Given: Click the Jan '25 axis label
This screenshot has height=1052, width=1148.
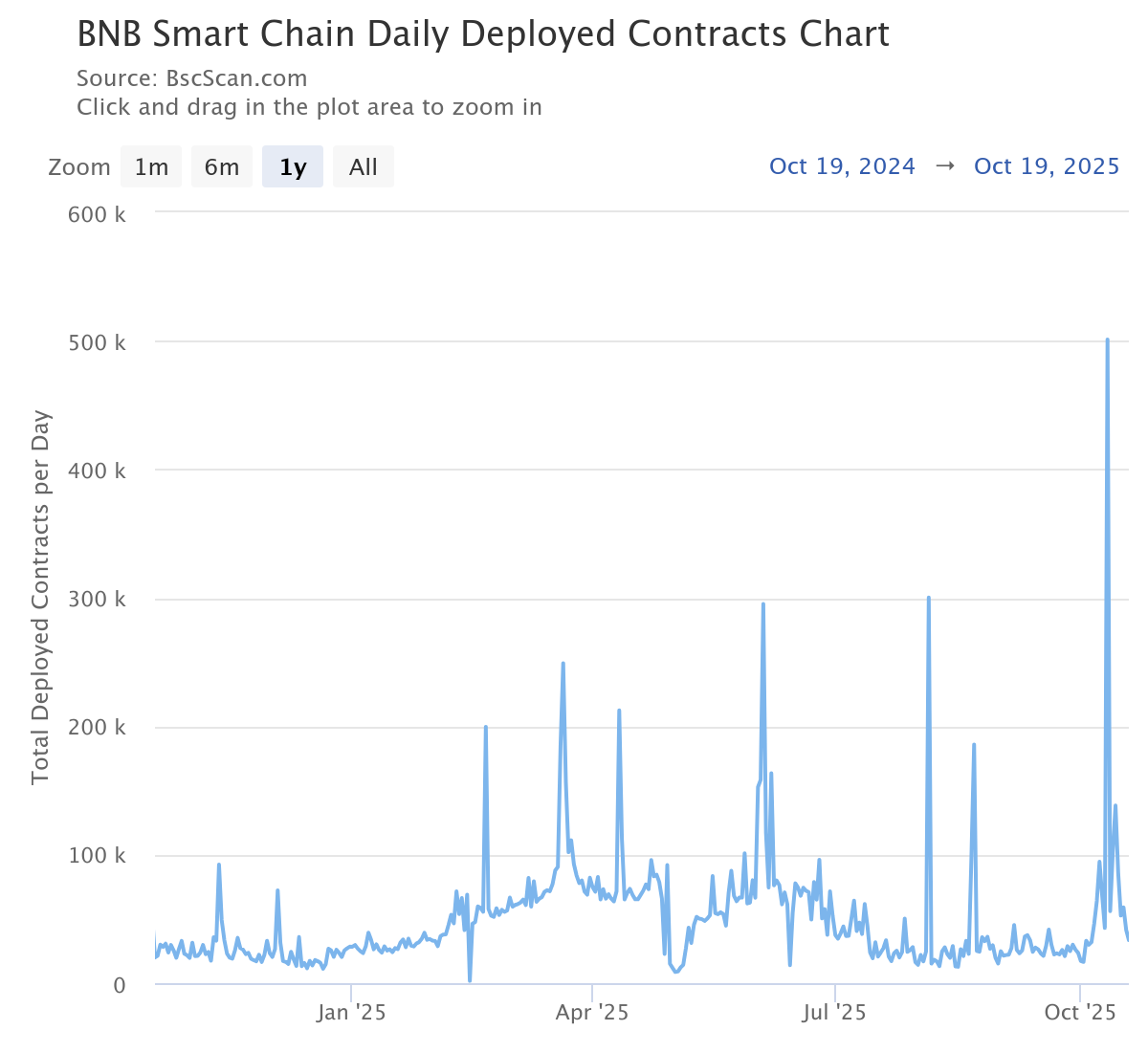Looking at the screenshot, I should pyautogui.click(x=351, y=1011).
